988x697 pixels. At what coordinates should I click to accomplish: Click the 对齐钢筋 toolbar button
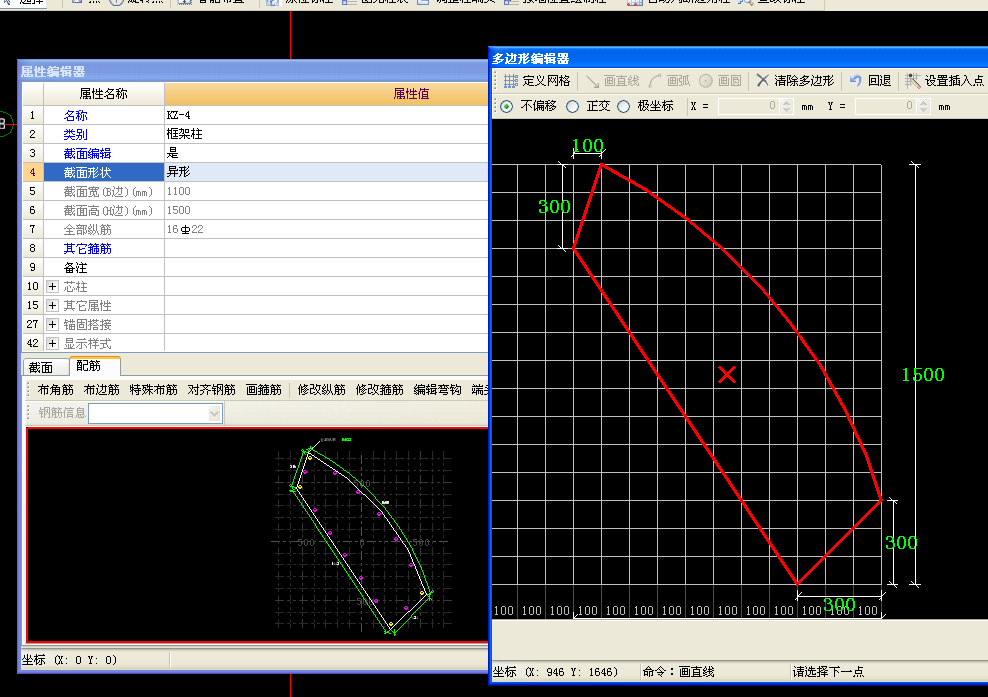[x=211, y=390]
